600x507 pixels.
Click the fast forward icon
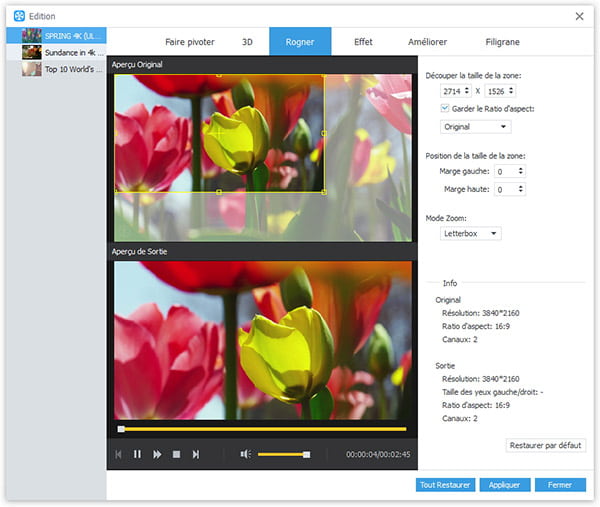coord(157,454)
